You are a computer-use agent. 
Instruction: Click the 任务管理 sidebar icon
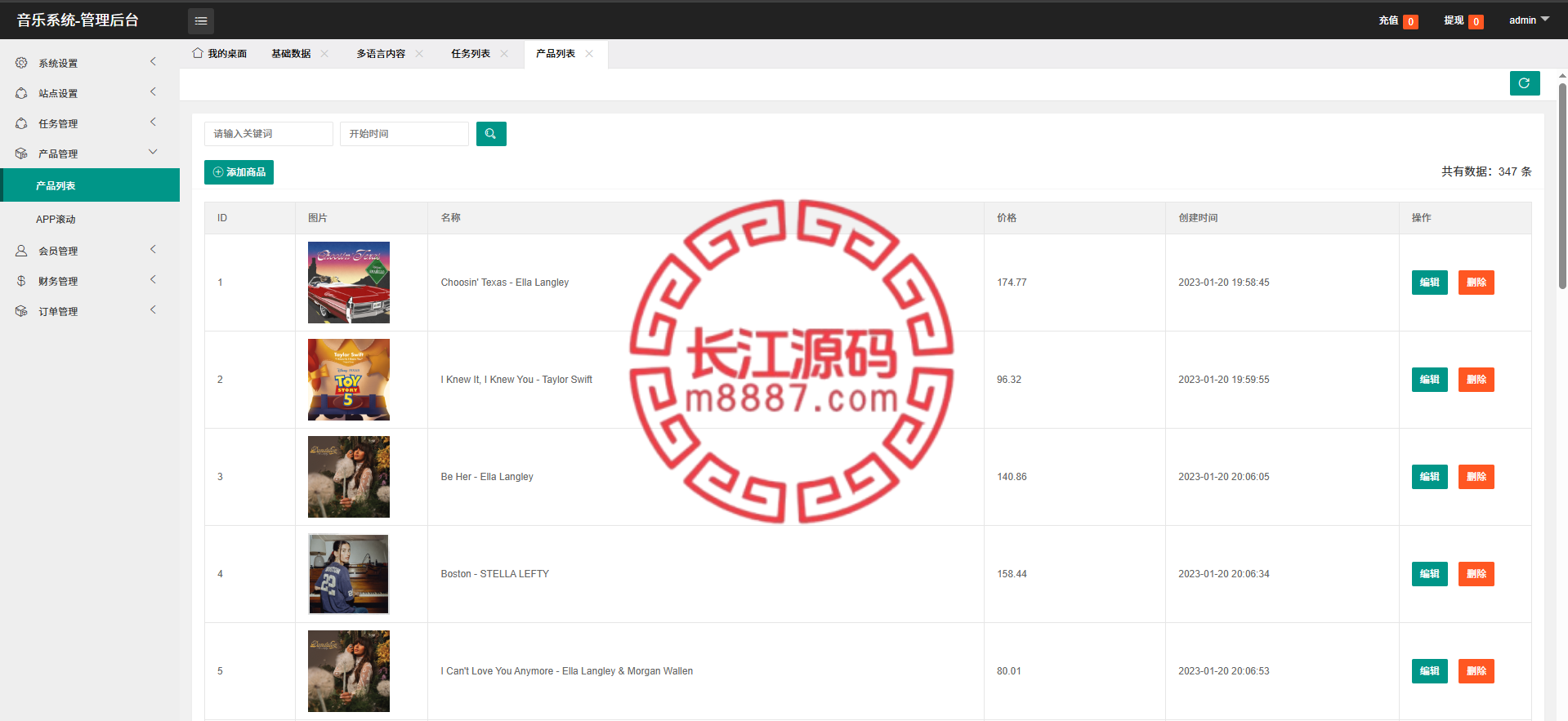[21, 123]
